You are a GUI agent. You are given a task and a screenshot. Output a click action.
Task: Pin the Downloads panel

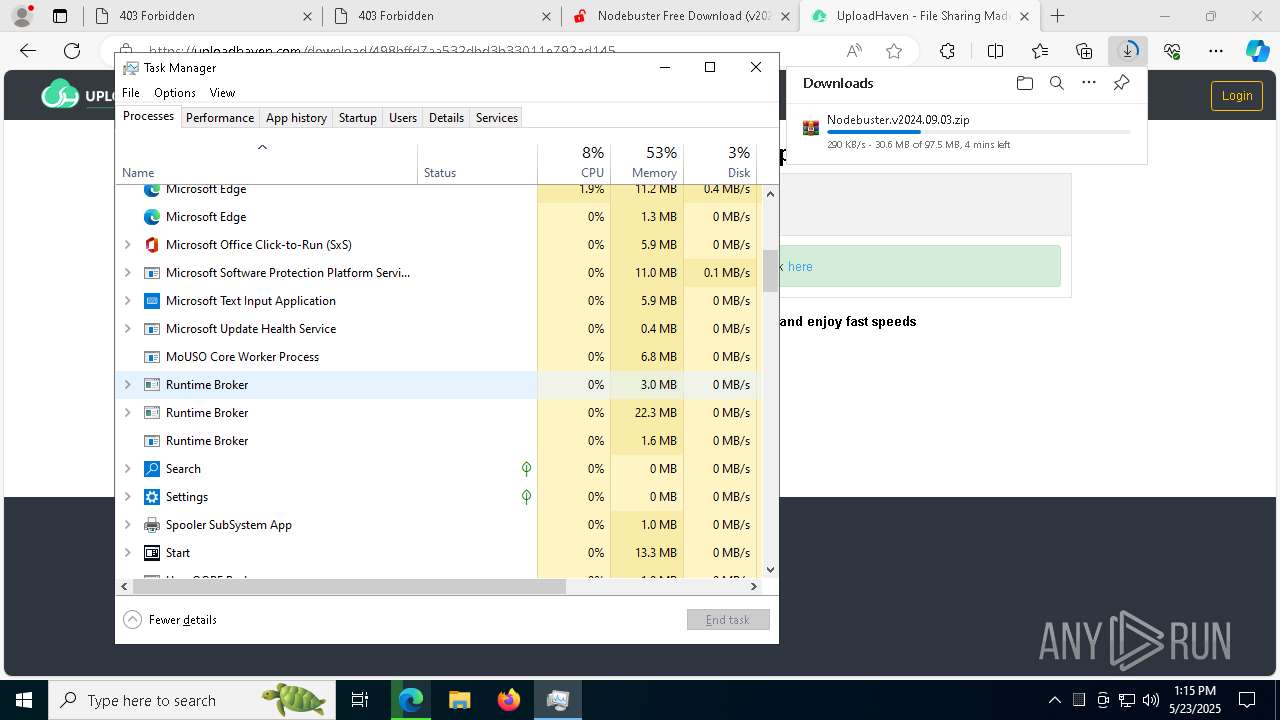pyautogui.click(x=1121, y=83)
